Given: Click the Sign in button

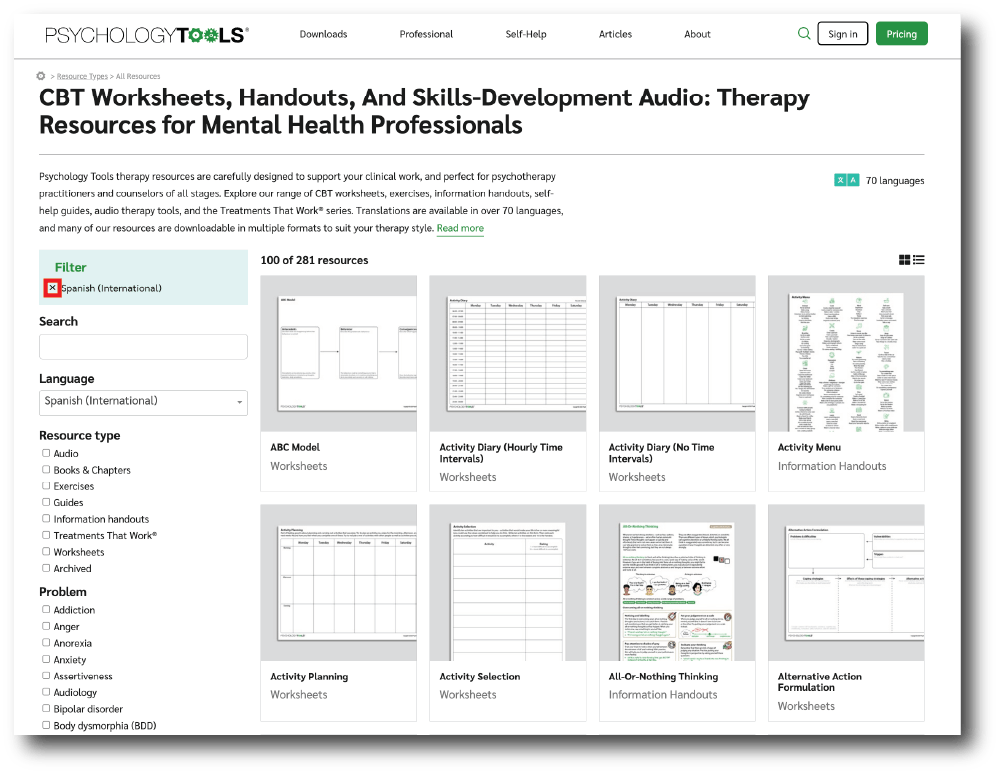Looking at the screenshot, I should point(842,34).
